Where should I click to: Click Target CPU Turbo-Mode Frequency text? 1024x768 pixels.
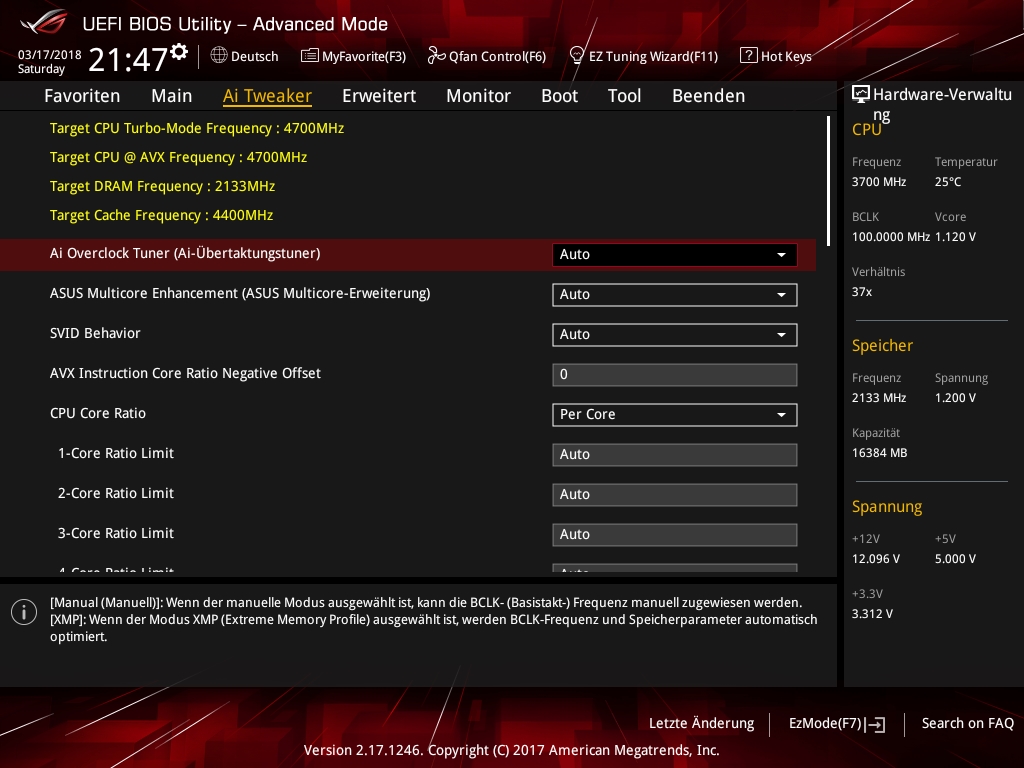(x=197, y=129)
